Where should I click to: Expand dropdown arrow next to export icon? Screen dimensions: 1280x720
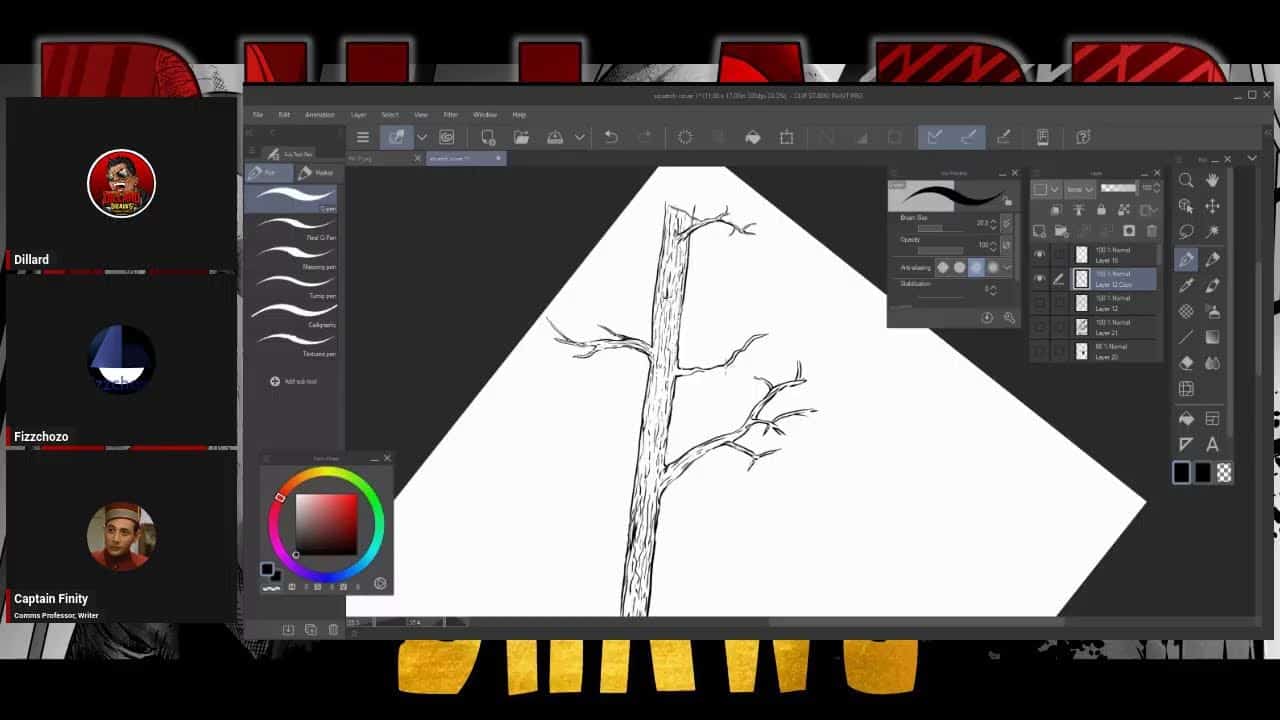pos(579,137)
